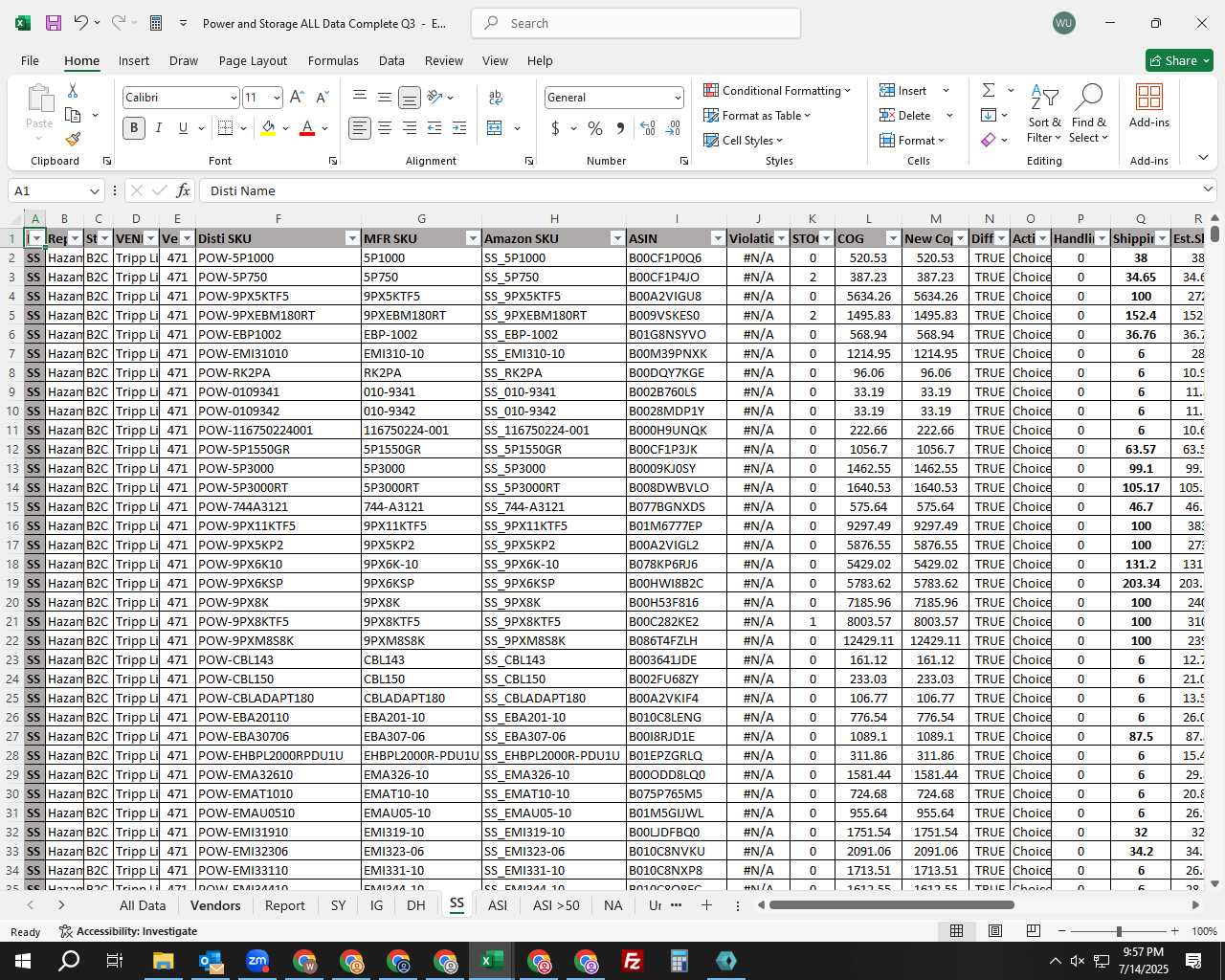Image resolution: width=1225 pixels, height=980 pixels.
Task: Decrease font size with the small A icon
Action: 322,98
